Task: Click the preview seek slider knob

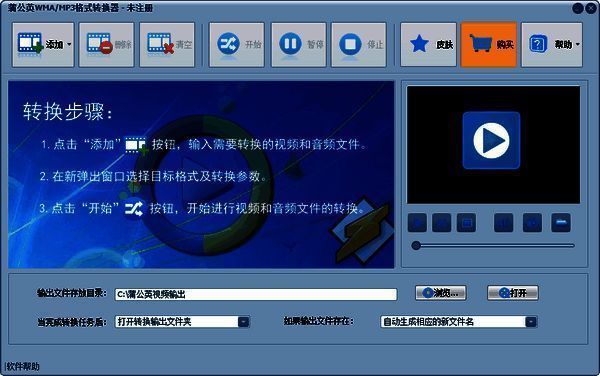Action: click(416, 246)
